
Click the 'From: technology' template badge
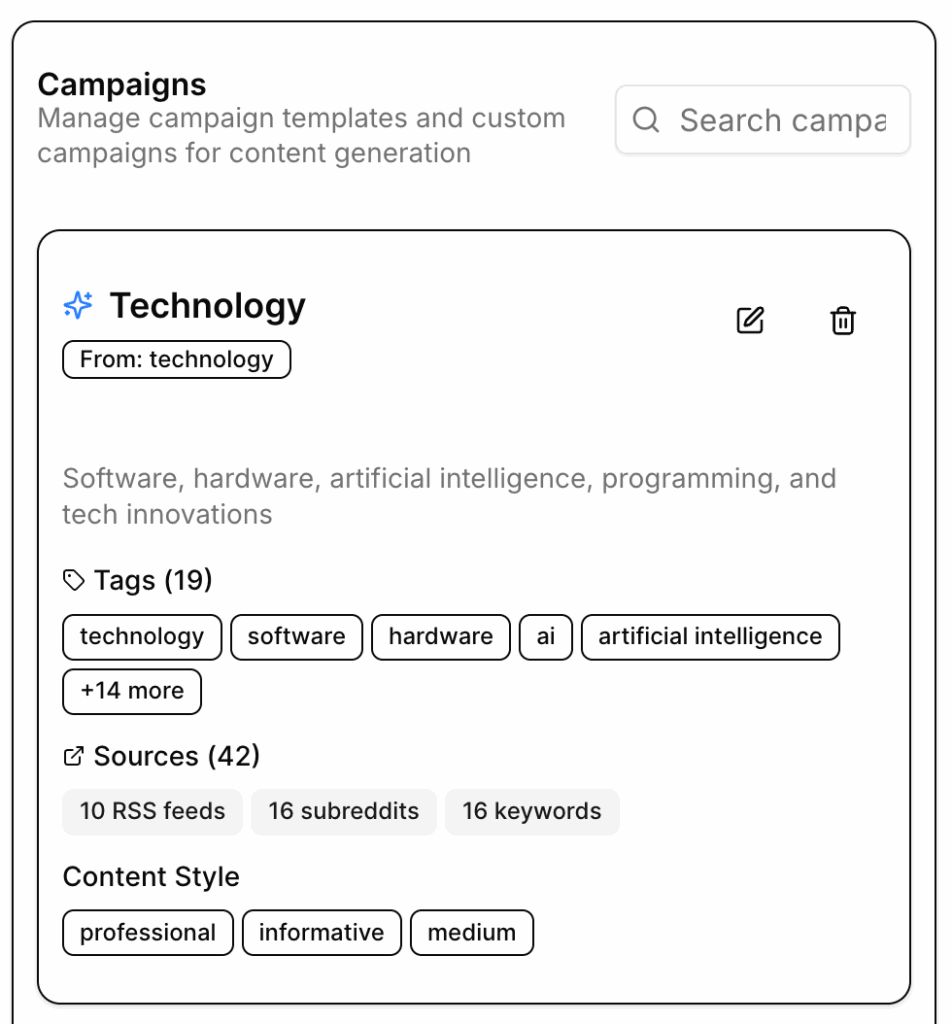[x=176, y=360]
